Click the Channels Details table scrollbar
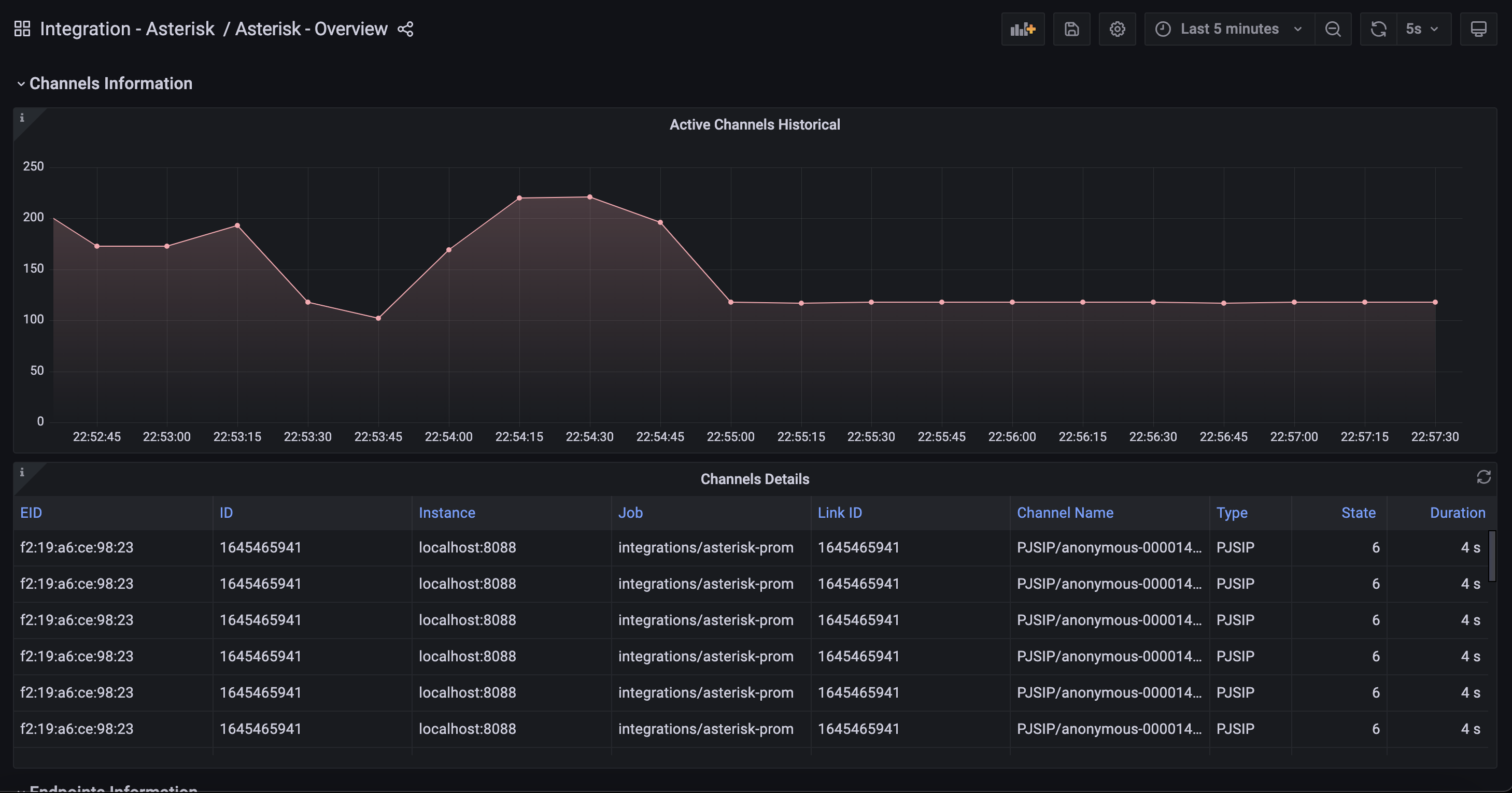Screen dimensions: 1512x793 [x=1491, y=555]
